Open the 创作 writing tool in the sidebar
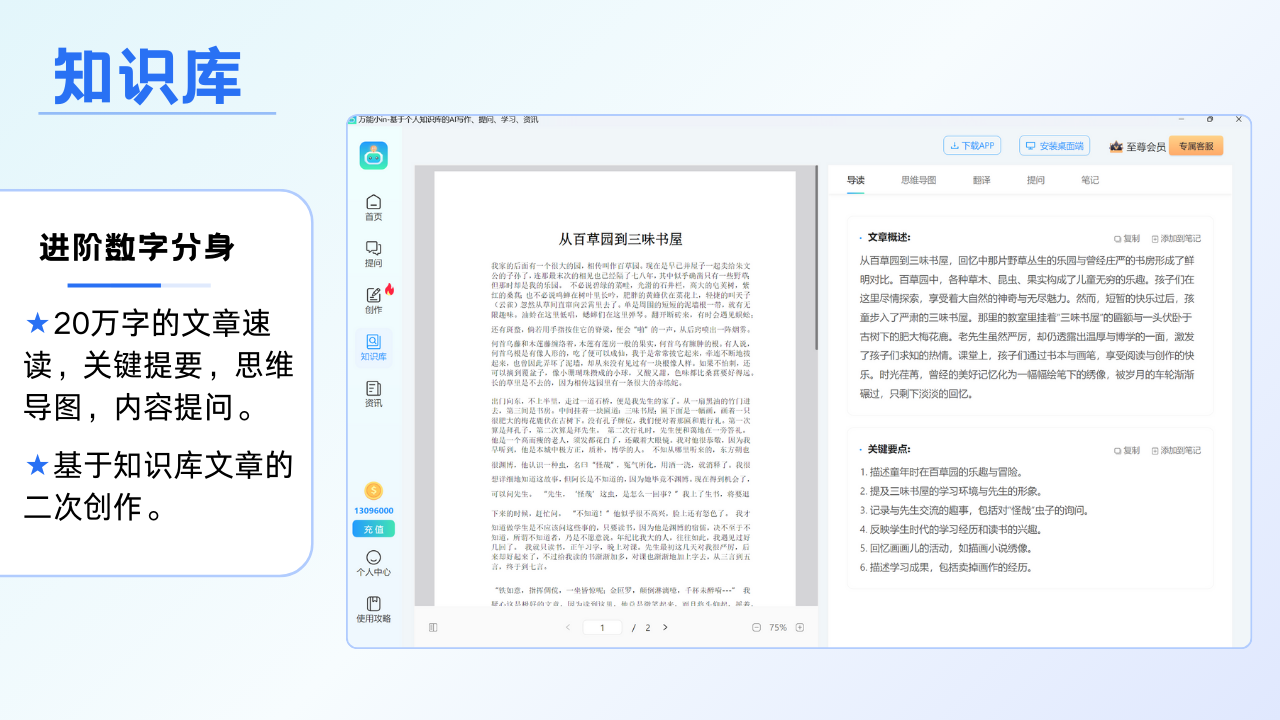 pyautogui.click(x=374, y=302)
